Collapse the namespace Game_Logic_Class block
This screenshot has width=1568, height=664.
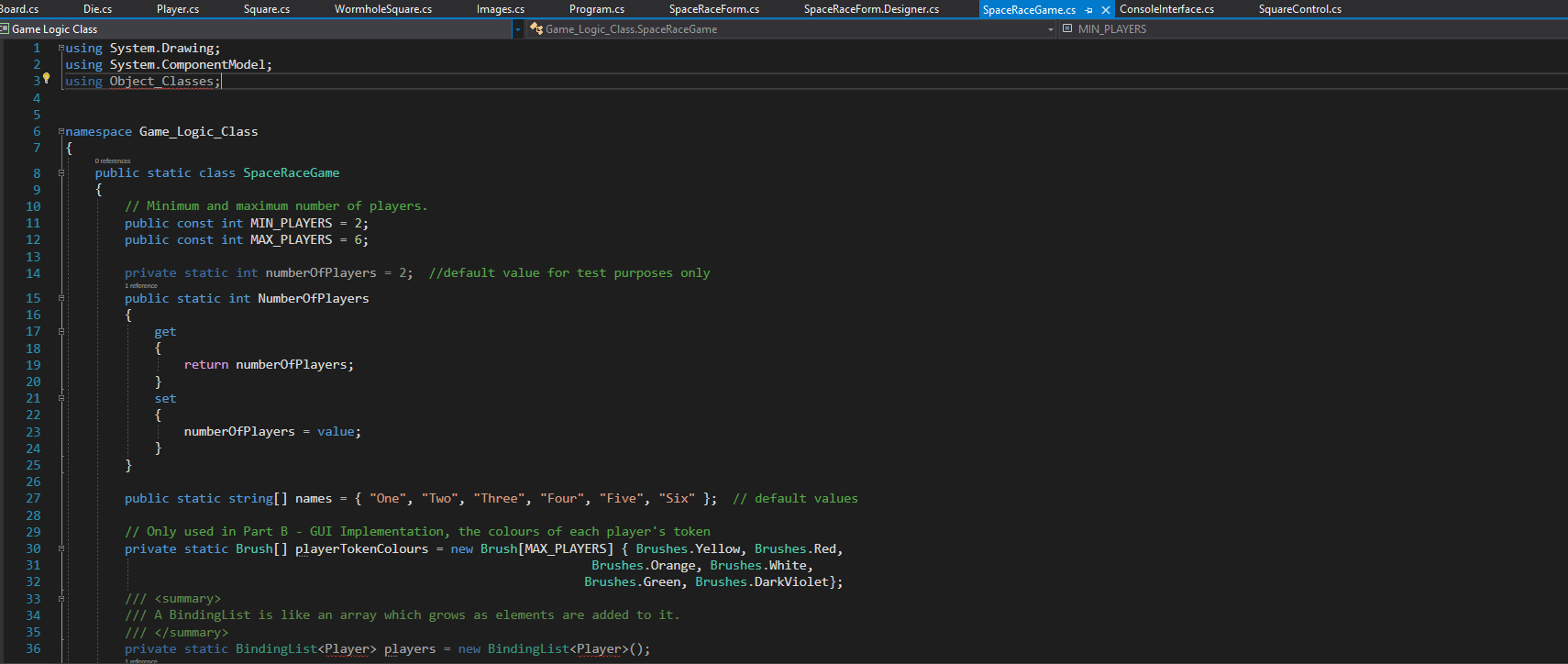tap(61, 131)
